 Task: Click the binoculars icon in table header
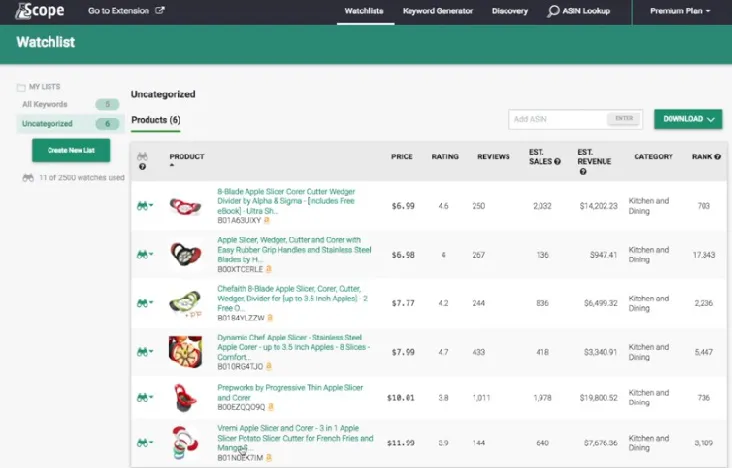[x=141, y=157]
